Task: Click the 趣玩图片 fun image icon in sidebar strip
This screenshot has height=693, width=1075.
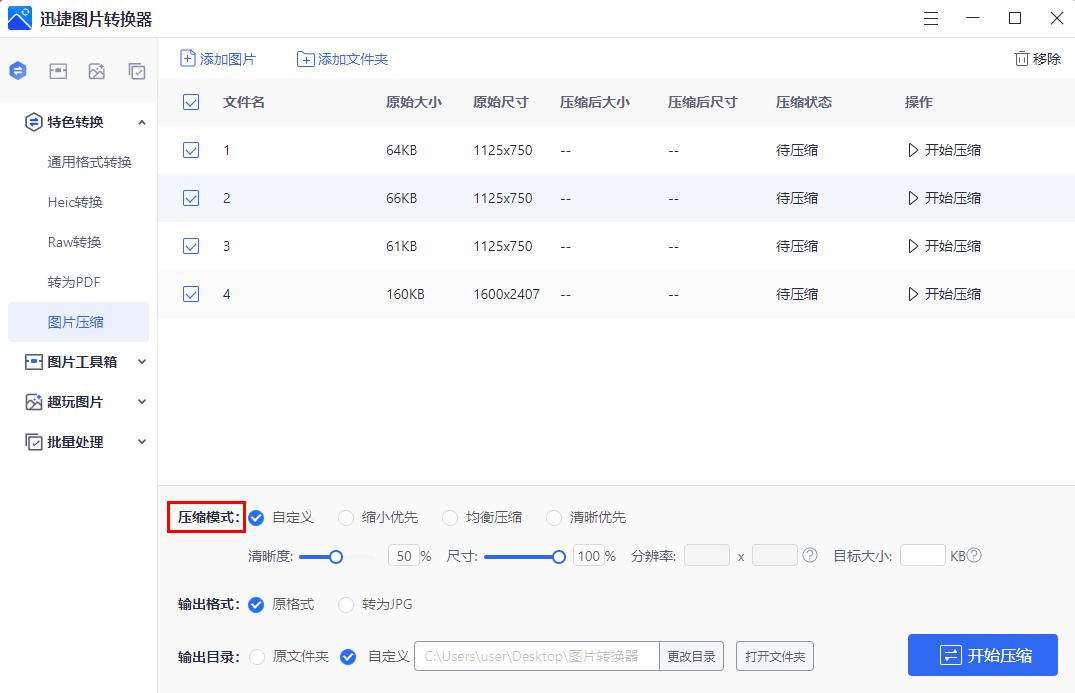Action: click(97, 71)
